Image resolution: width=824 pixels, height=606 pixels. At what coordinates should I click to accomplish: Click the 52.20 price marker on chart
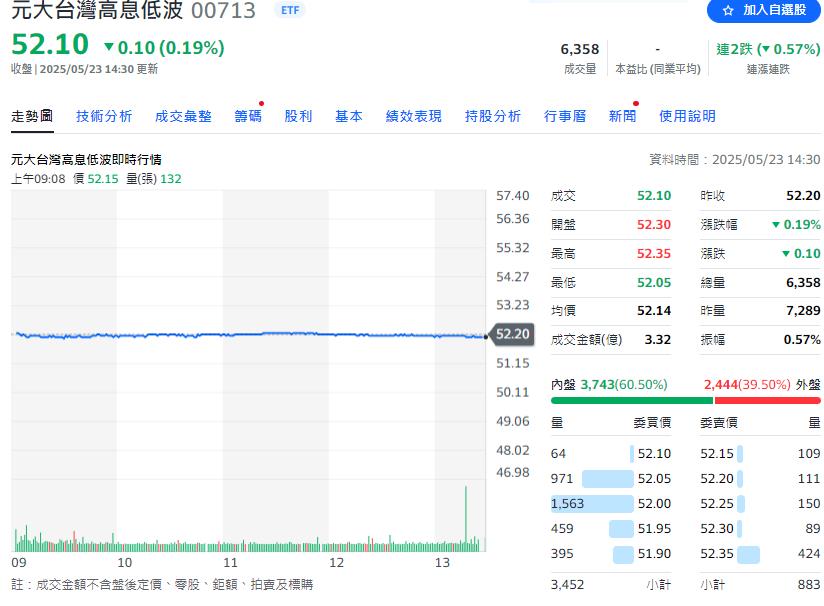tap(512, 334)
